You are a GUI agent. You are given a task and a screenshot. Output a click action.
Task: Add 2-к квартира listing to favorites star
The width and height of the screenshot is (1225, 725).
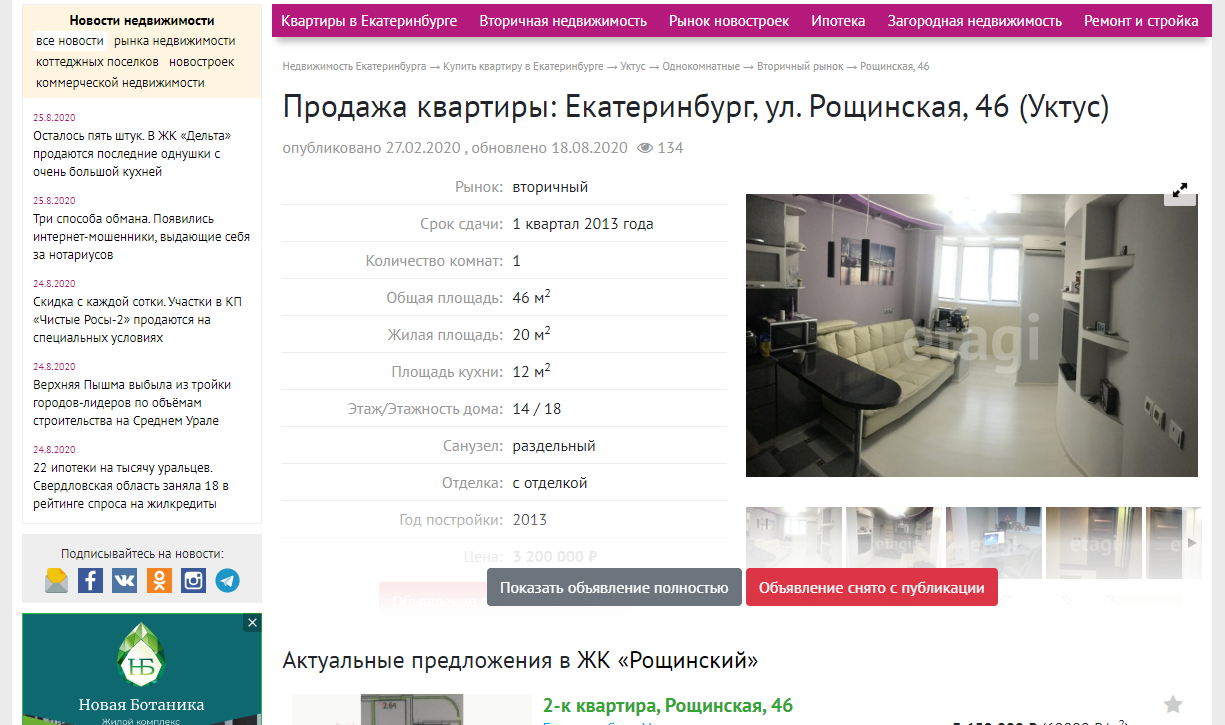point(1173,705)
